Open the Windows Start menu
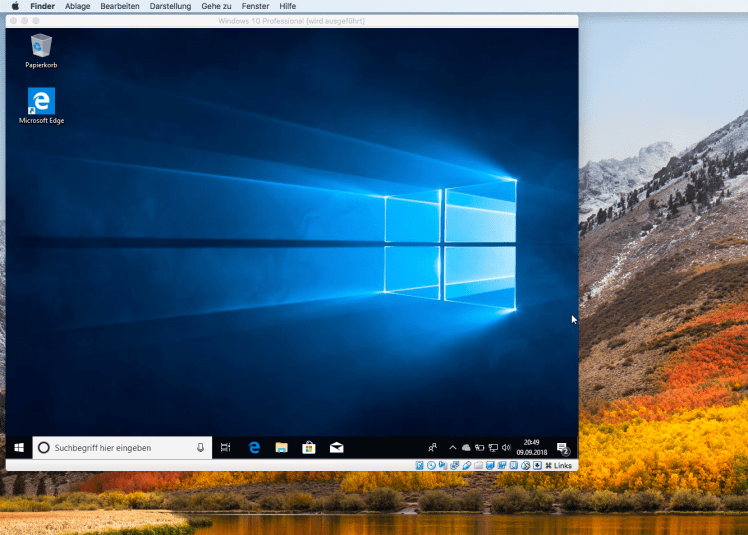 [19, 448]
